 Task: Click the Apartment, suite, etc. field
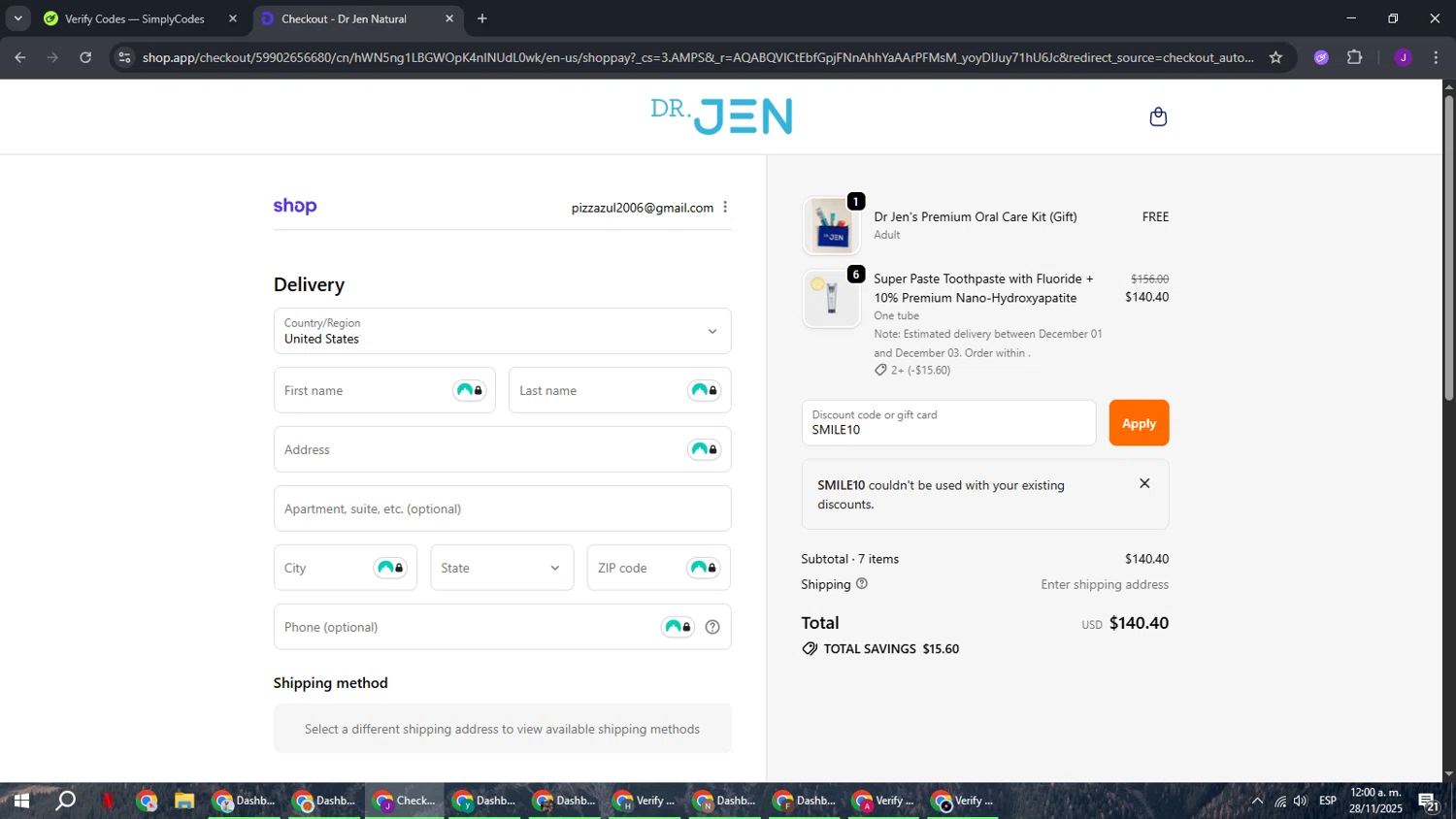coord(502,508)
